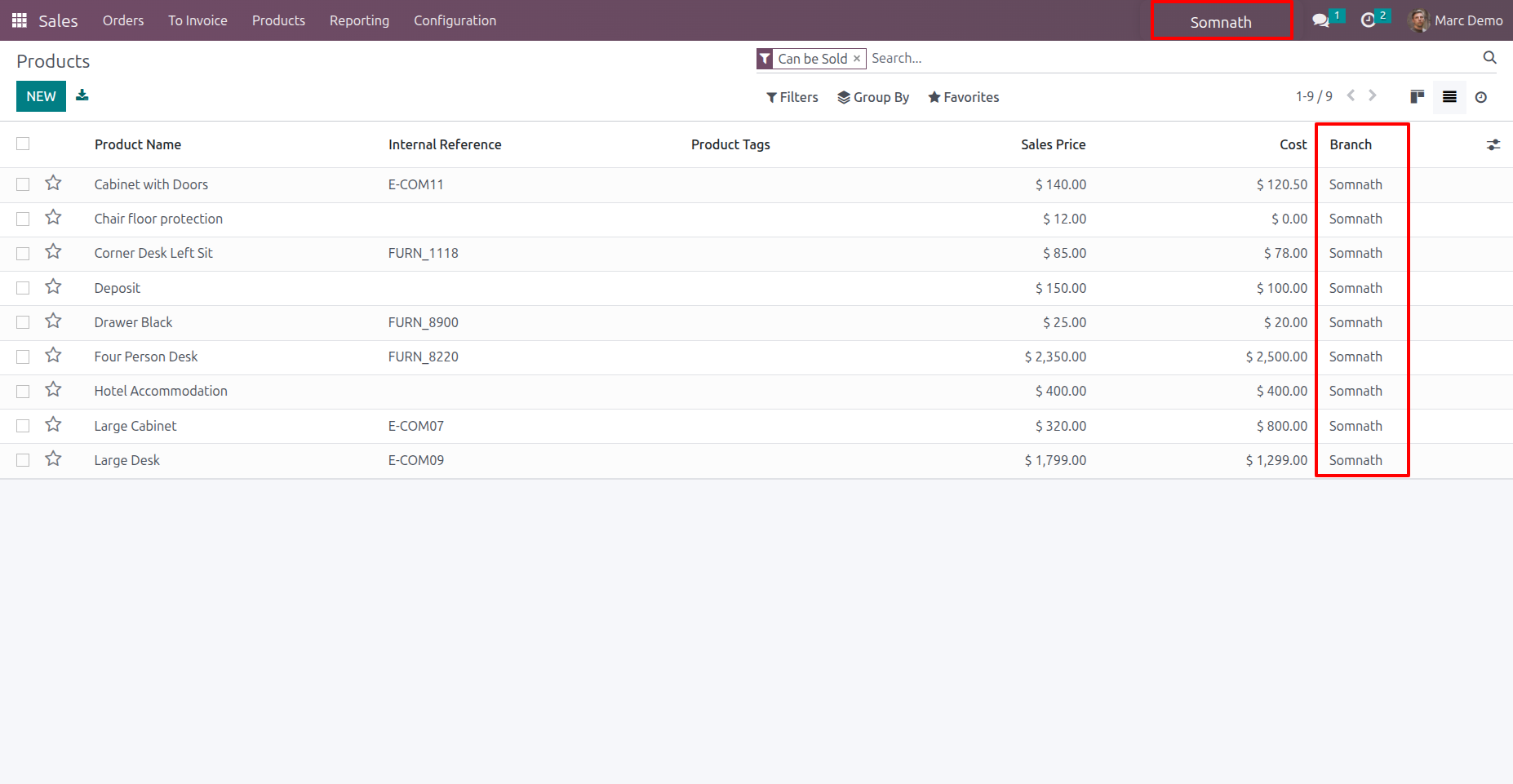
Task: Remove the Can be Sold filter
Action: click(x=857, y=59)
